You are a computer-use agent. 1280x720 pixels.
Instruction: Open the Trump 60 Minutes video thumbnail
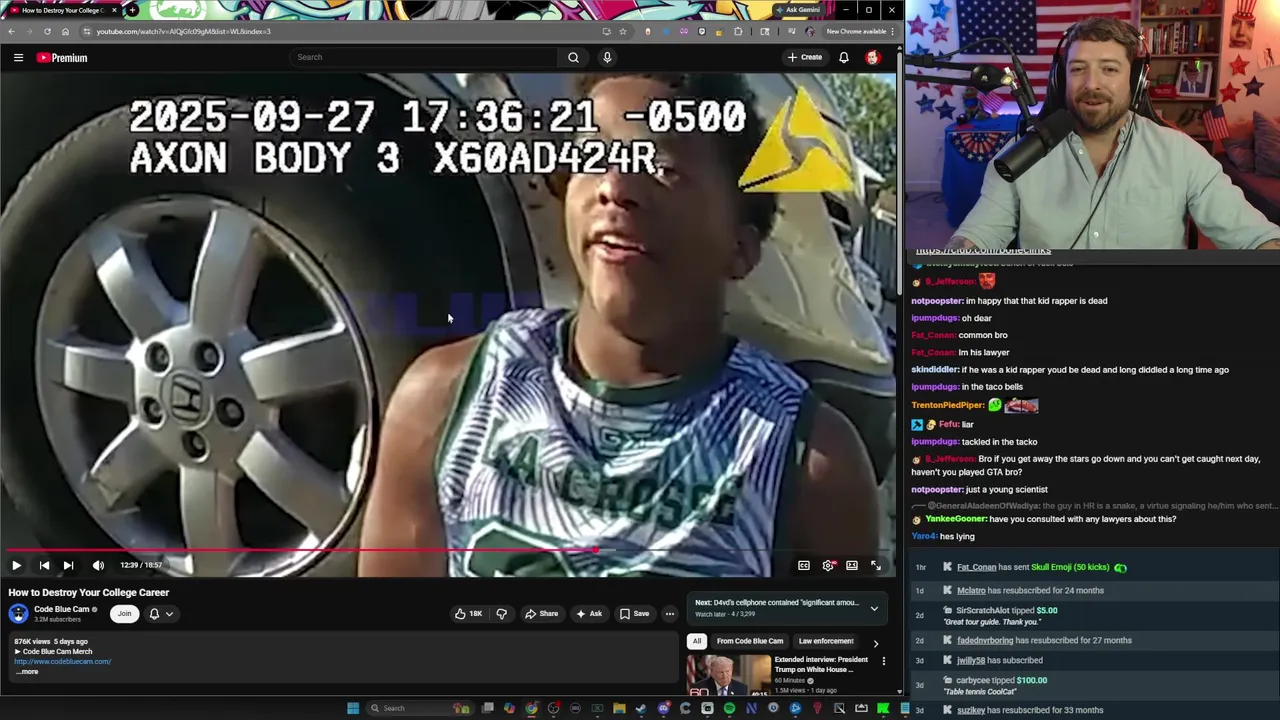coord(728,675)
